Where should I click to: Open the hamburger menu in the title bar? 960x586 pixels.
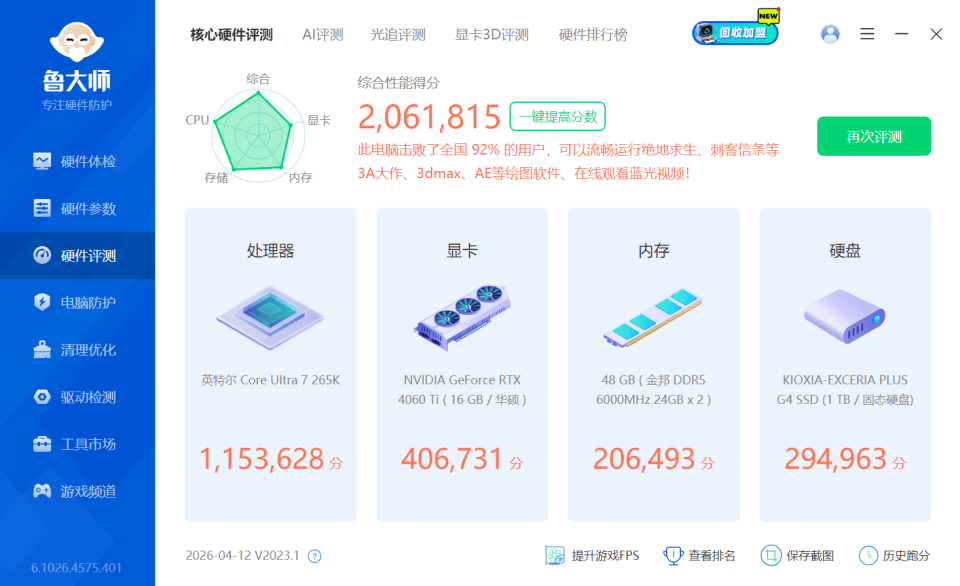click(x=866, y=34)
